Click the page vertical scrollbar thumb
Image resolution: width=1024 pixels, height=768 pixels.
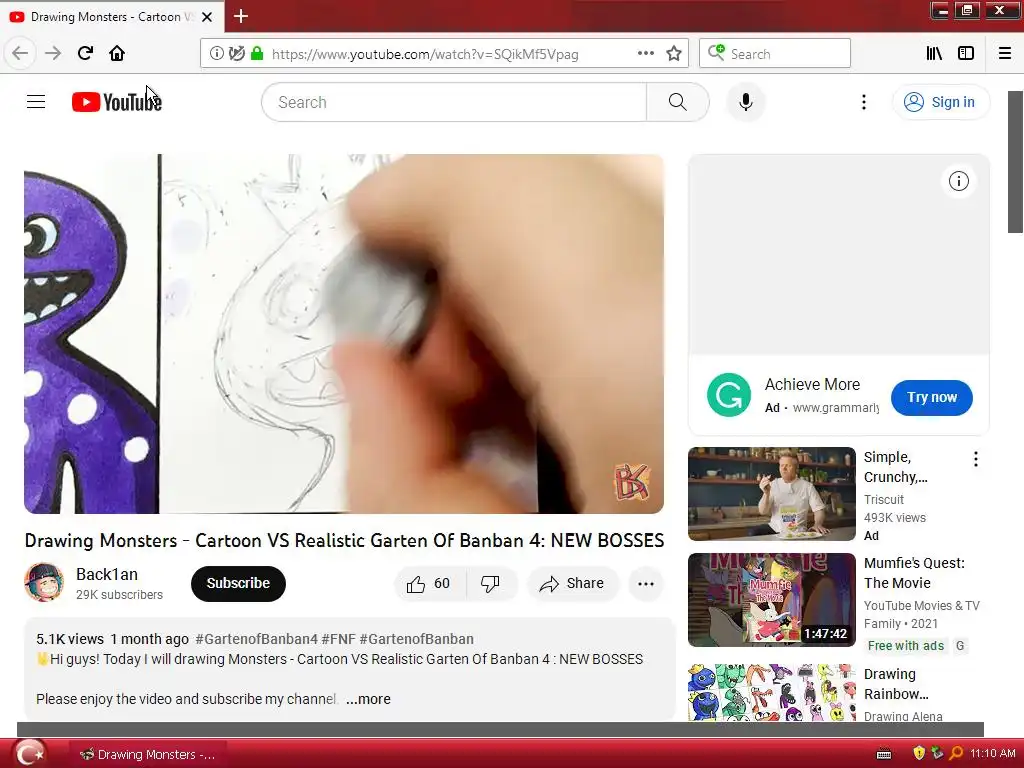tap(1015, 162)
